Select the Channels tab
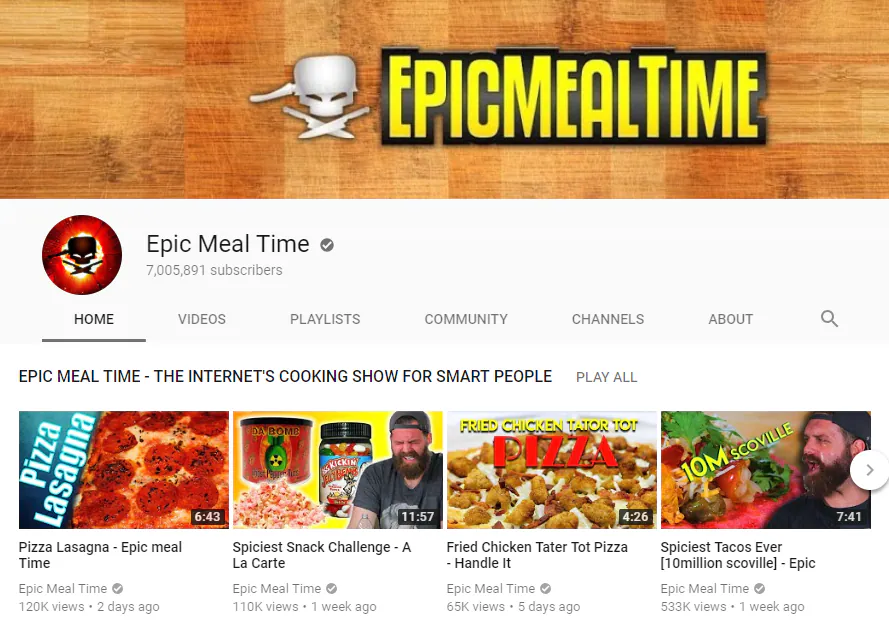This screenshot has height=628, width=889. click(607, 319)
